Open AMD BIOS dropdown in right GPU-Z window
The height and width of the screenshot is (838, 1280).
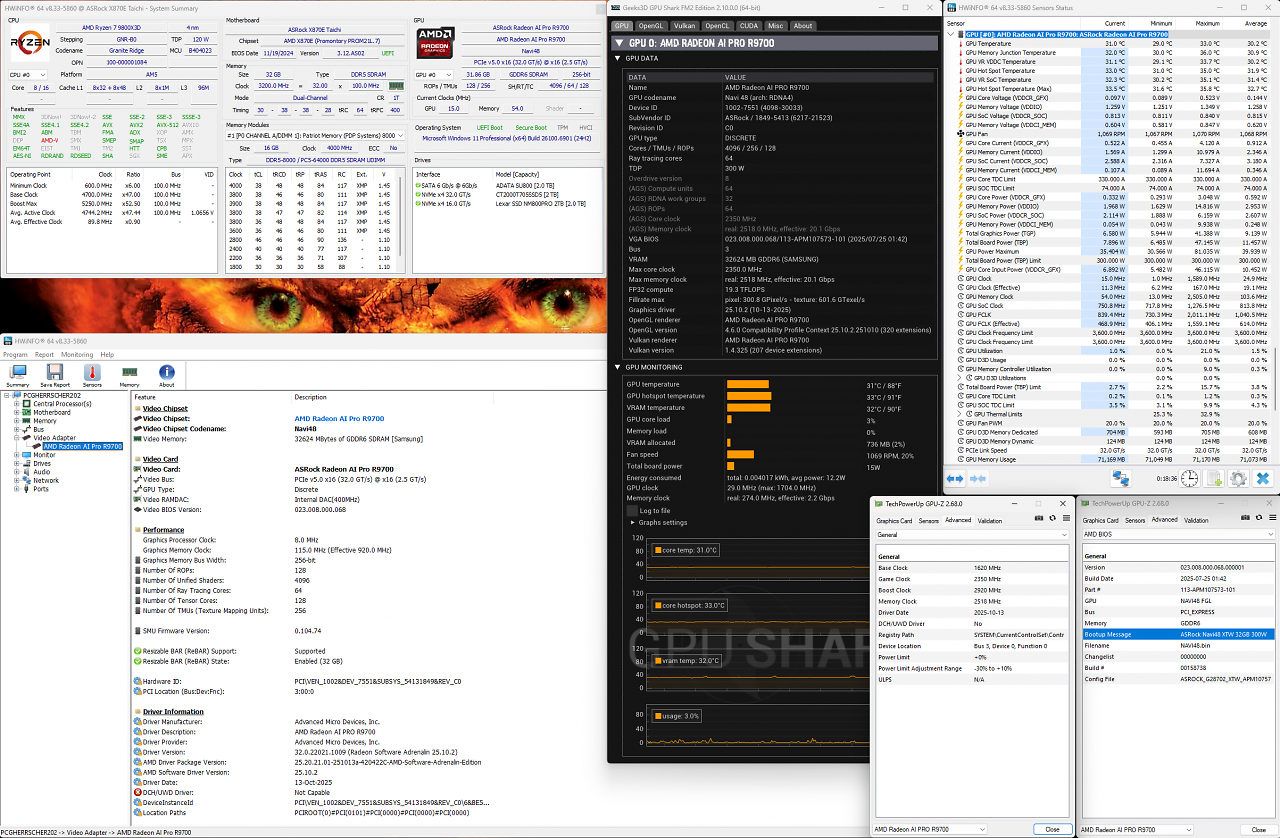(x=1179, y=535)
